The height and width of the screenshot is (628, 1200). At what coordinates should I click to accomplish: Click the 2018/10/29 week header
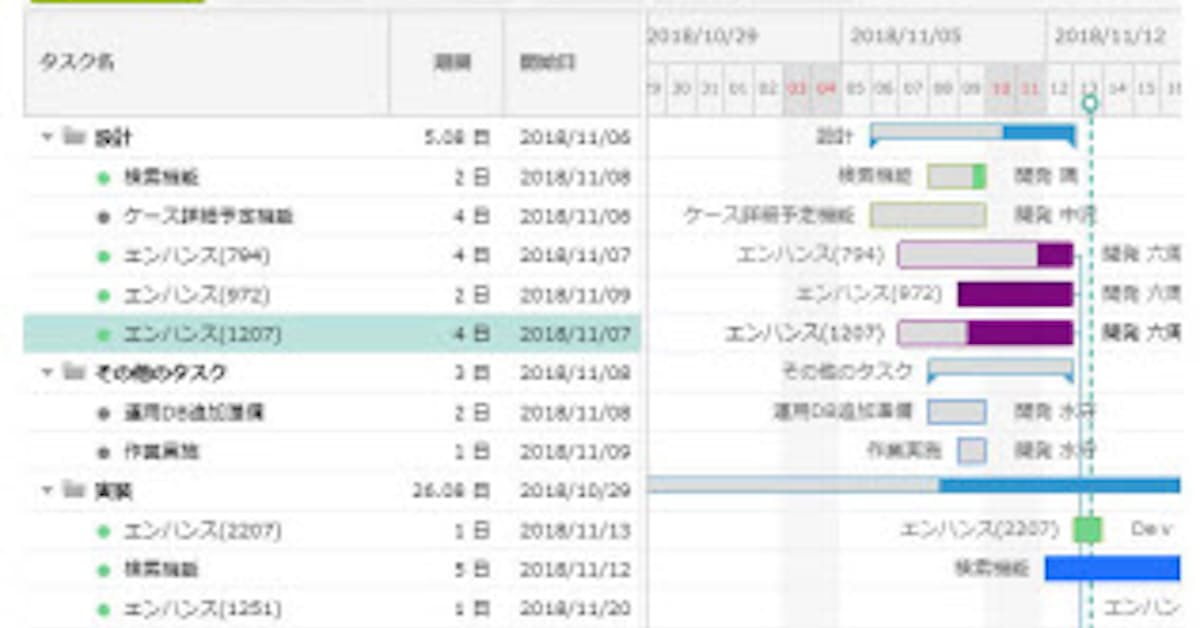click(703, 37)
